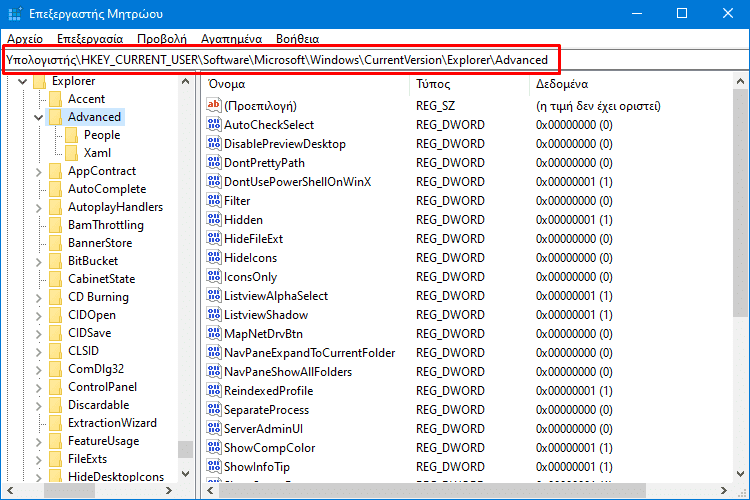Click the DontUsePowerShellOnWinX value icon
750x500 pixels.
[x=213, y=181]
